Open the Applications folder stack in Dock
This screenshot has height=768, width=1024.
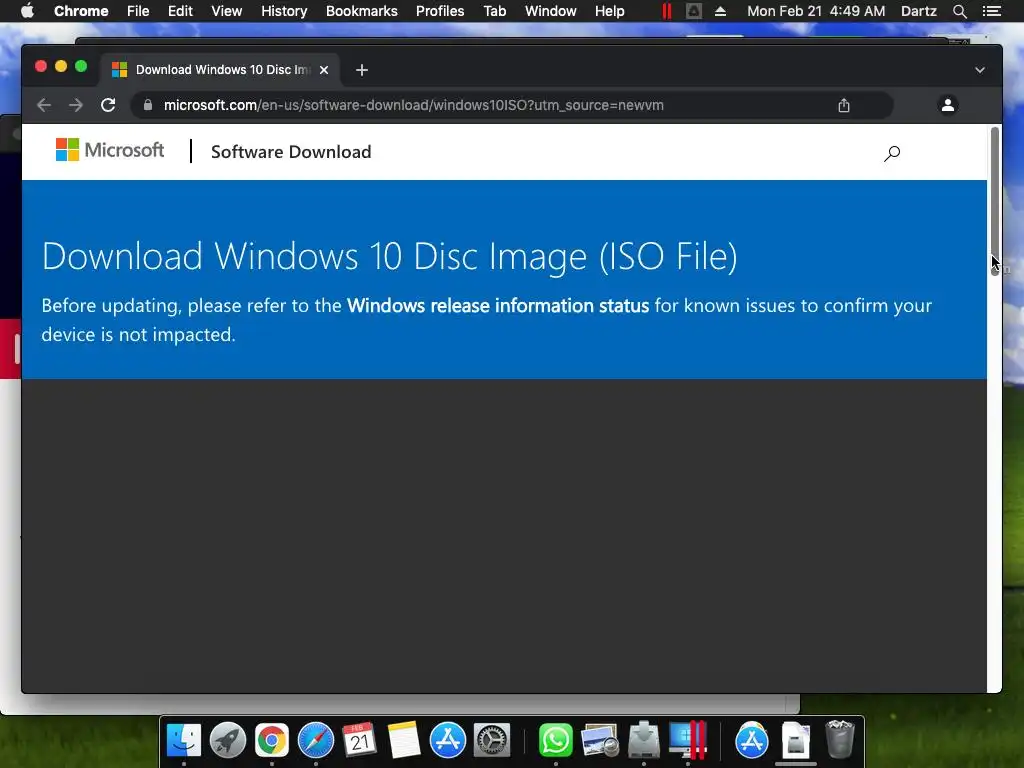click(x=752, y=740)
